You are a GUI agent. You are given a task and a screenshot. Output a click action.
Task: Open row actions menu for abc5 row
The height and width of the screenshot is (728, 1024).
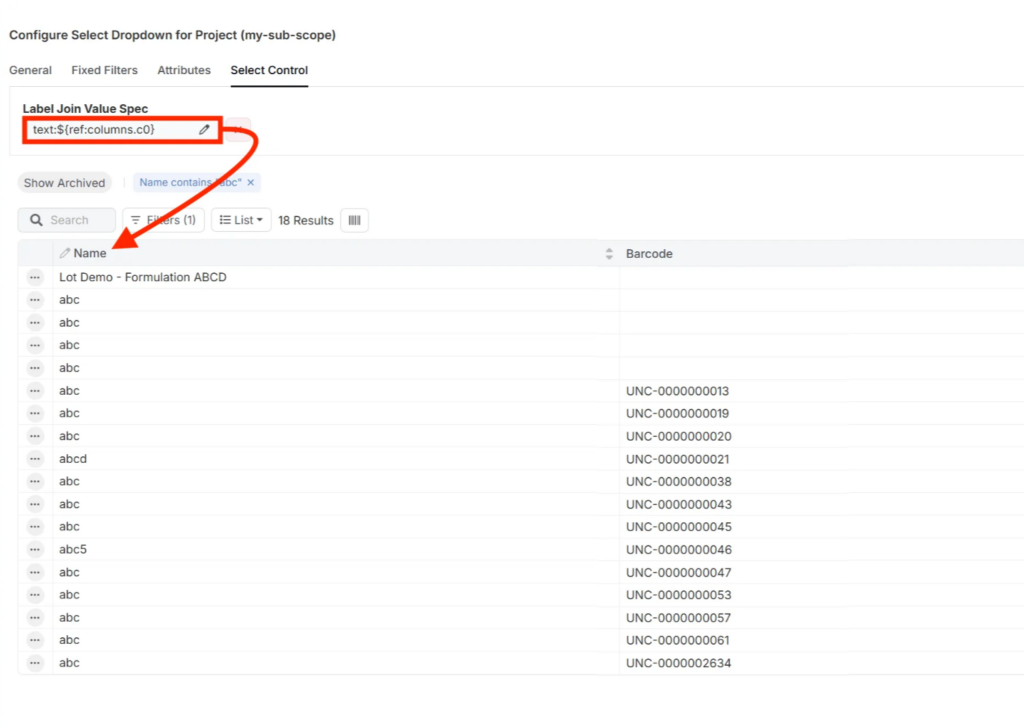(x=35, y=549)
